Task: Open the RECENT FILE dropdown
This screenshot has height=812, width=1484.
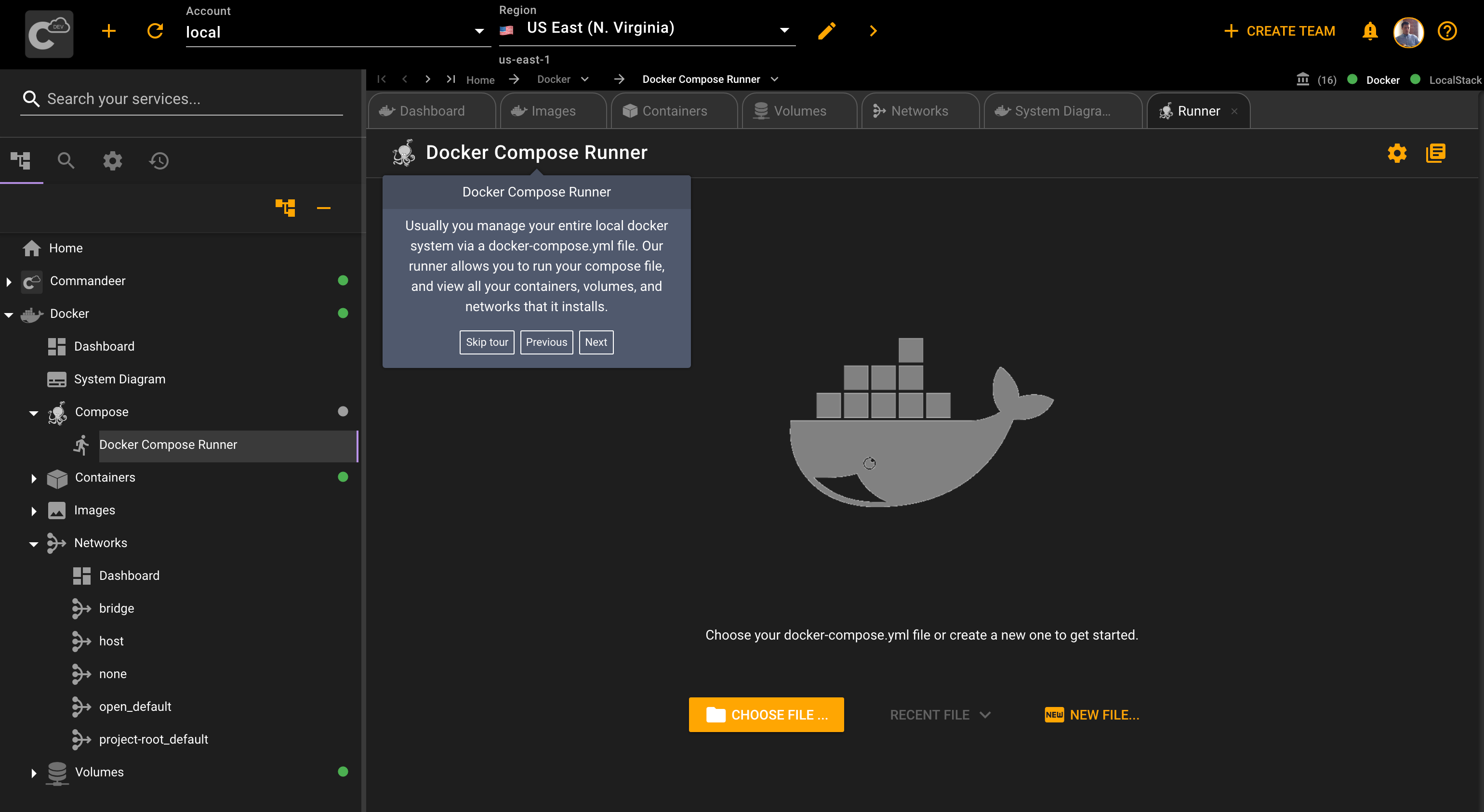Action: tap(940, 715)
